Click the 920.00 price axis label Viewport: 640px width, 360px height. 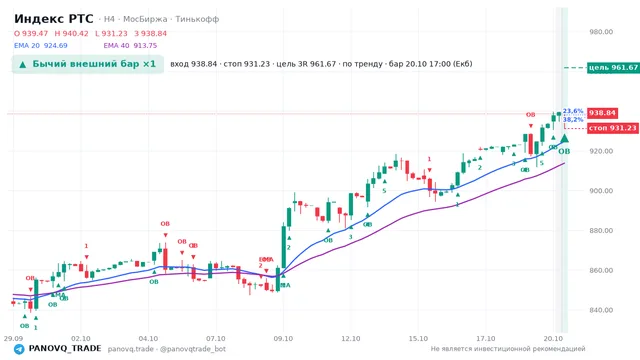601,151
